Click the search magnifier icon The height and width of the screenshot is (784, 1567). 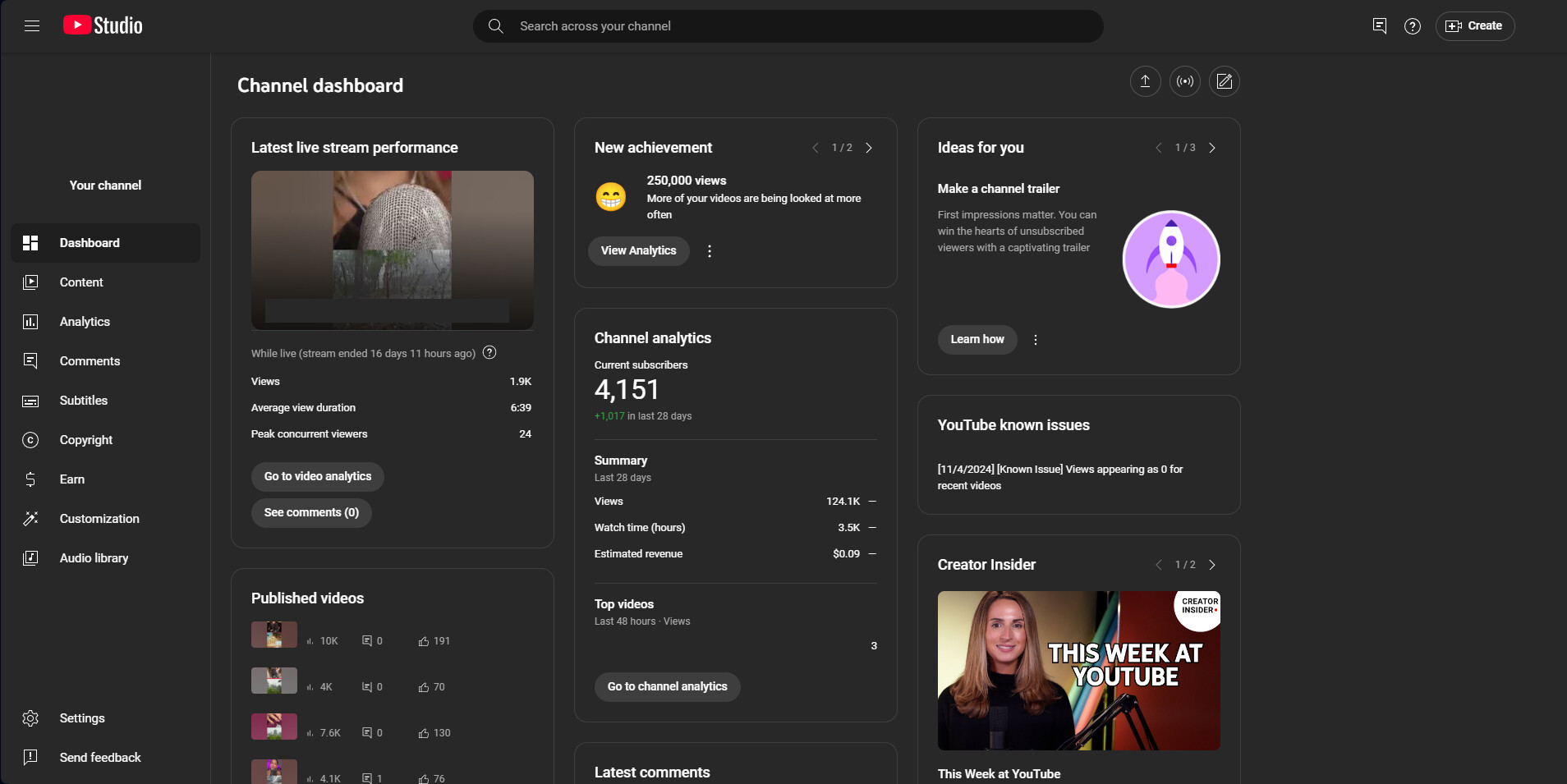[x=495, y=26]
